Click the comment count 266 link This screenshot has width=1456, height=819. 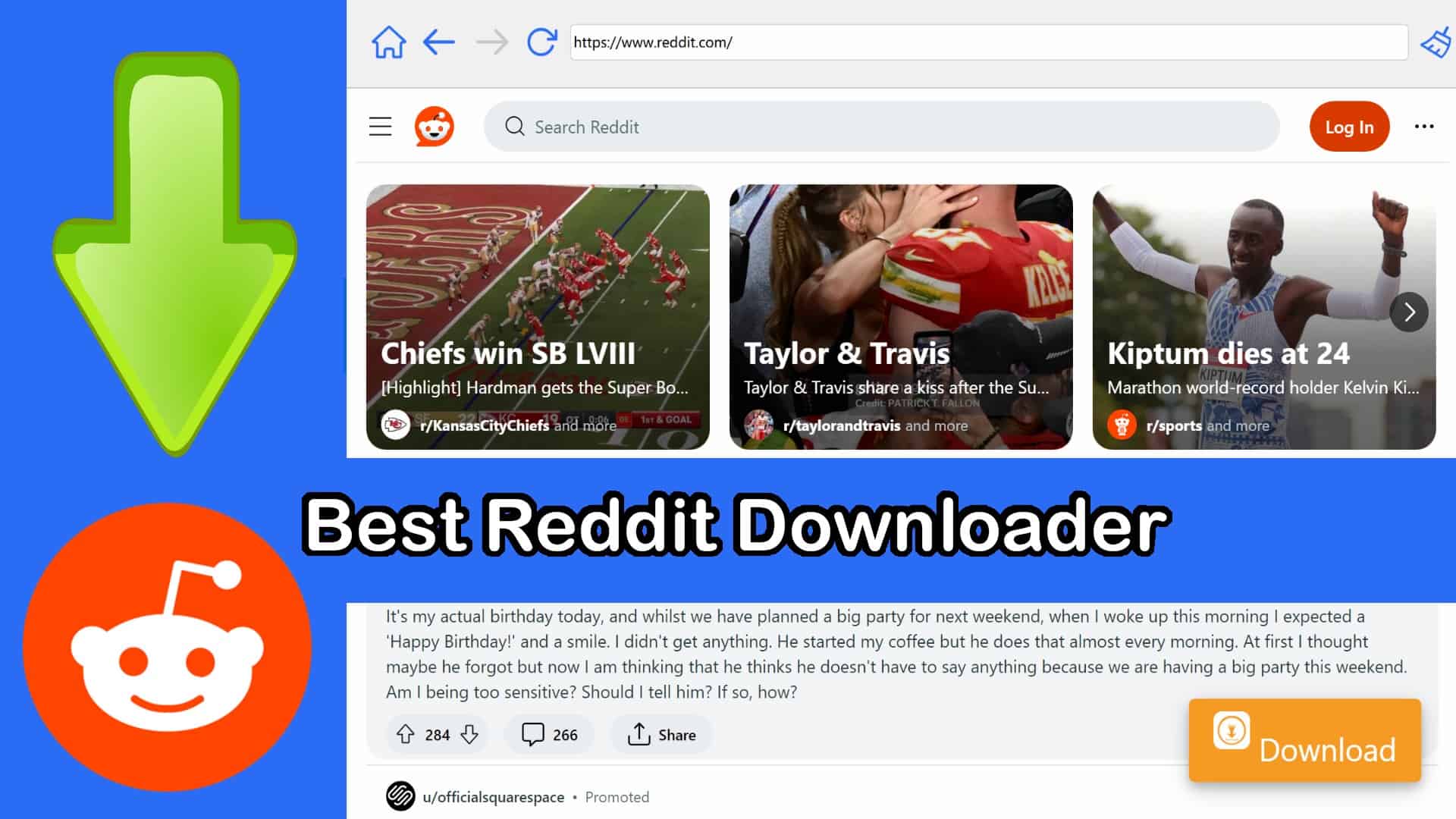click(550, 734)
